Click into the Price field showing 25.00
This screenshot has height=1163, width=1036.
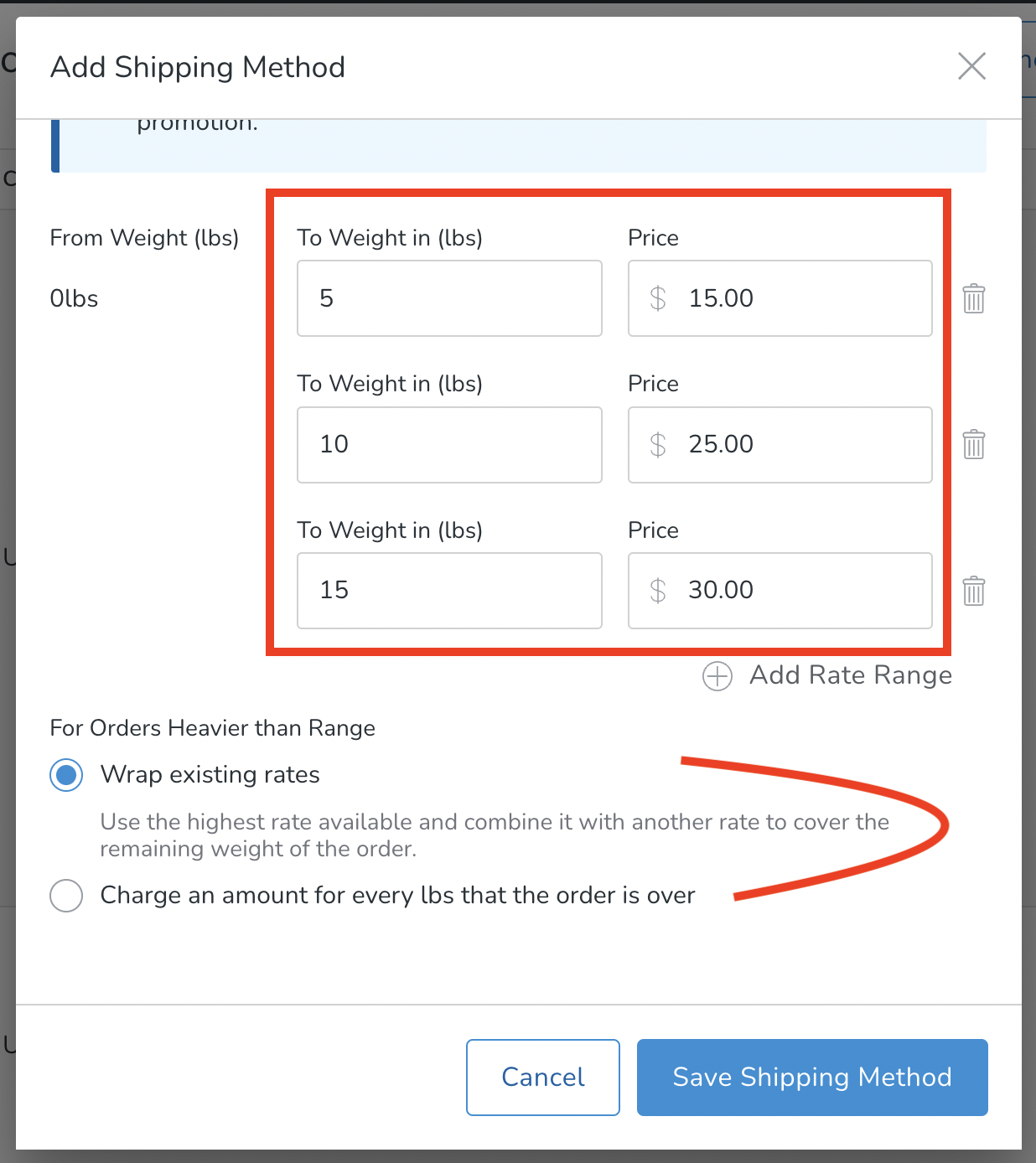(x=796, y=444)
